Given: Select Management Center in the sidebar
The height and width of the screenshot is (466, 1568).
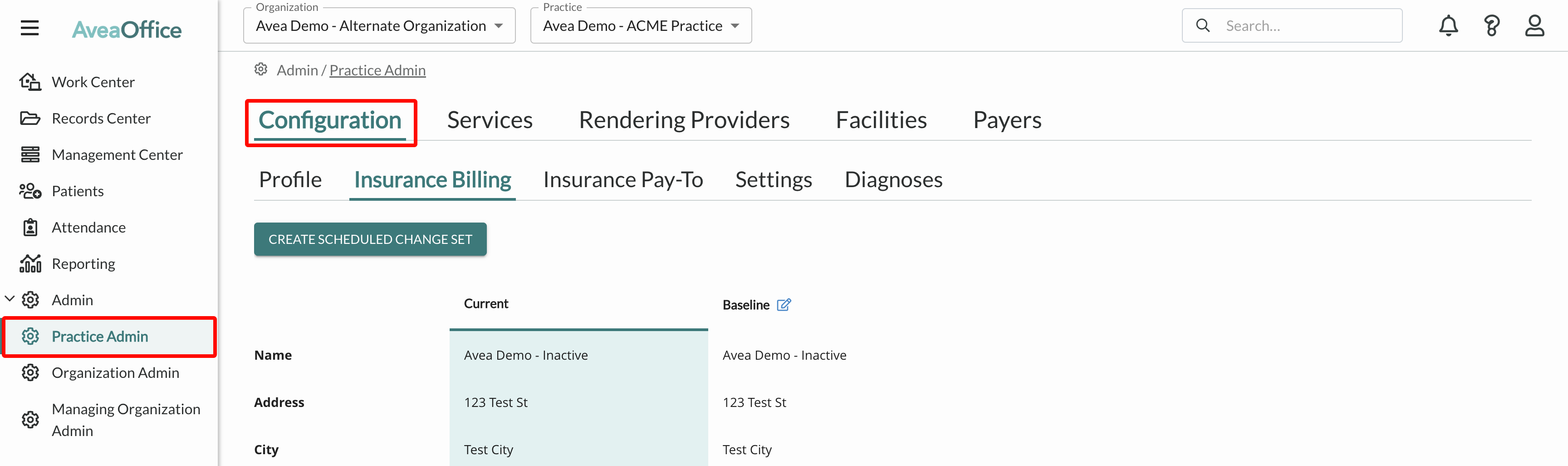Looking at the screenshot, I should click(117, 155).
